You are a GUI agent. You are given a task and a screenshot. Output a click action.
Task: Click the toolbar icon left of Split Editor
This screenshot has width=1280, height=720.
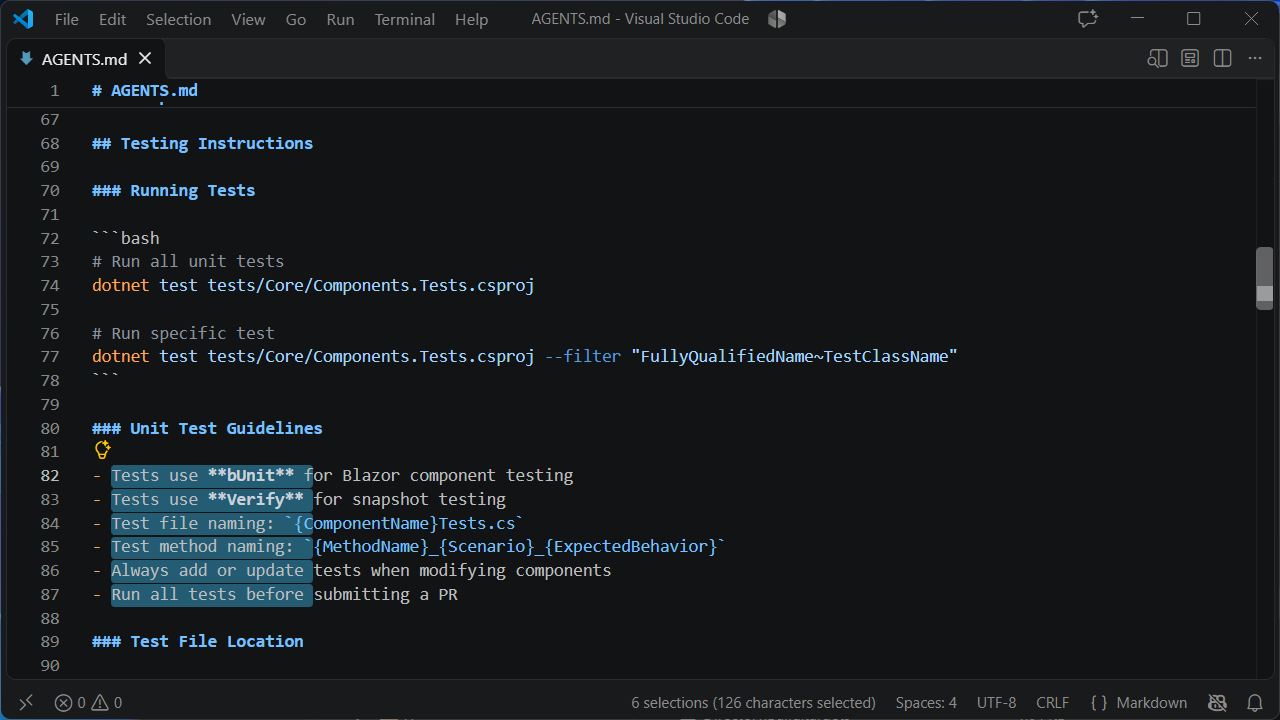(1190, 59)
